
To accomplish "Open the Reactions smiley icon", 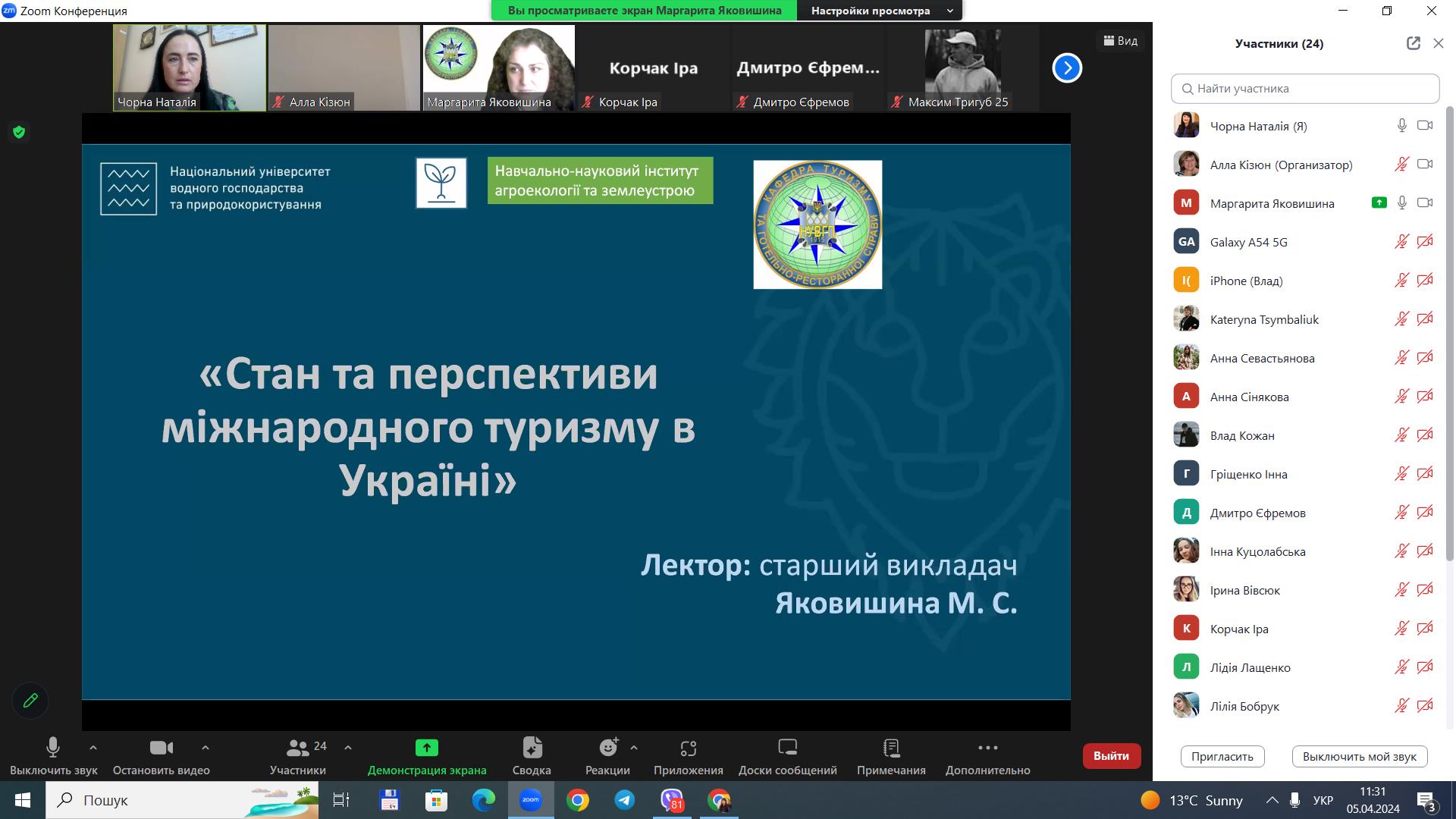I will tap(607, 748).
